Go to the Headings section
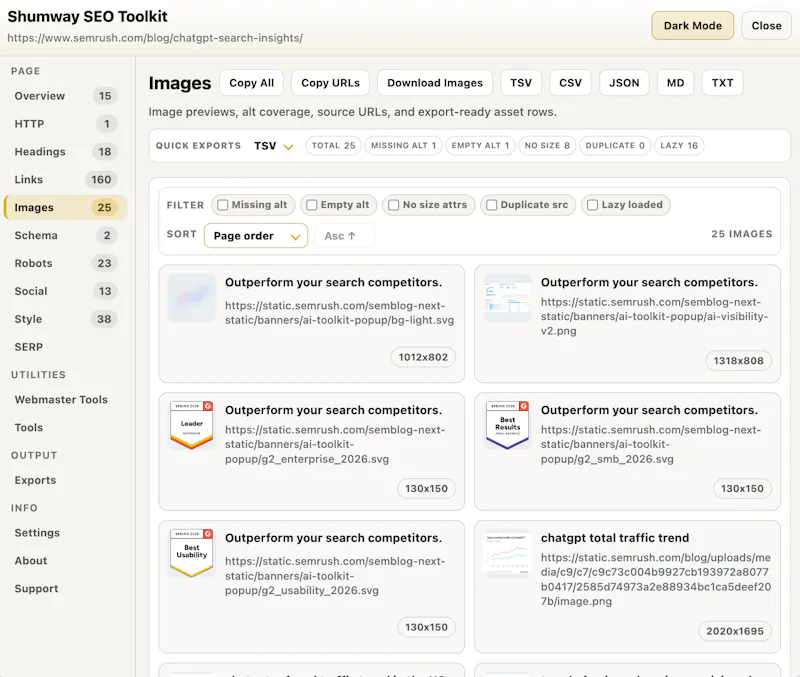The image size is (800, 677). tap(65, 152)
